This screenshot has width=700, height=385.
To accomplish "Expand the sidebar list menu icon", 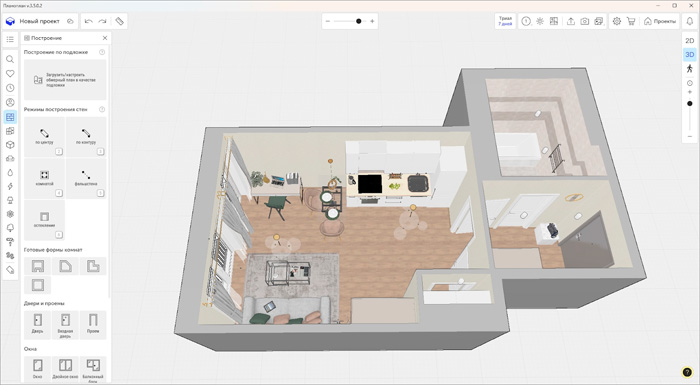I will (x=10, y=40).
